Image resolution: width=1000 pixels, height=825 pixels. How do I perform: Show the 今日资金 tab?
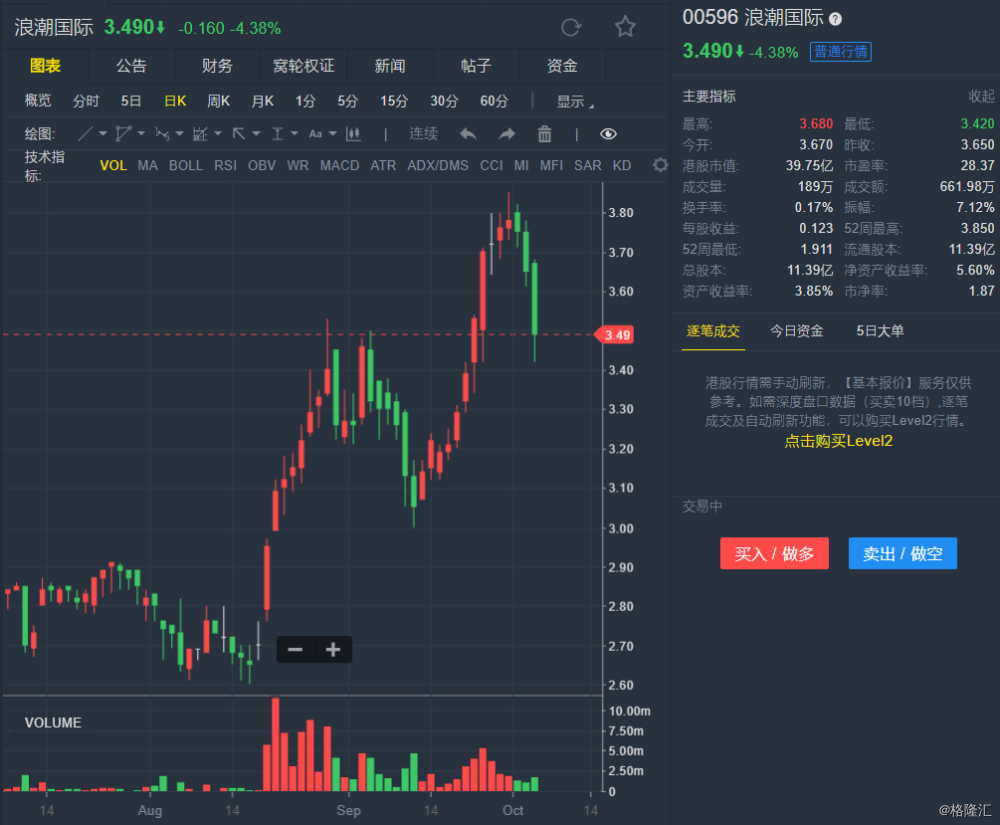[x=797, y=331]
